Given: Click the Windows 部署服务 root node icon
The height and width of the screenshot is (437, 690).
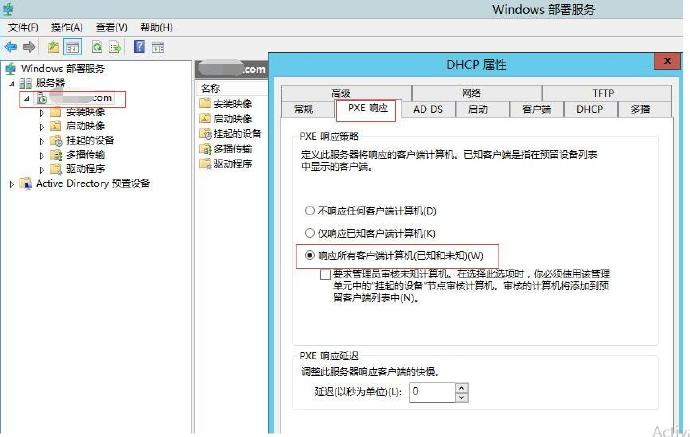Looking at the screenshot, I should point(11,68).
